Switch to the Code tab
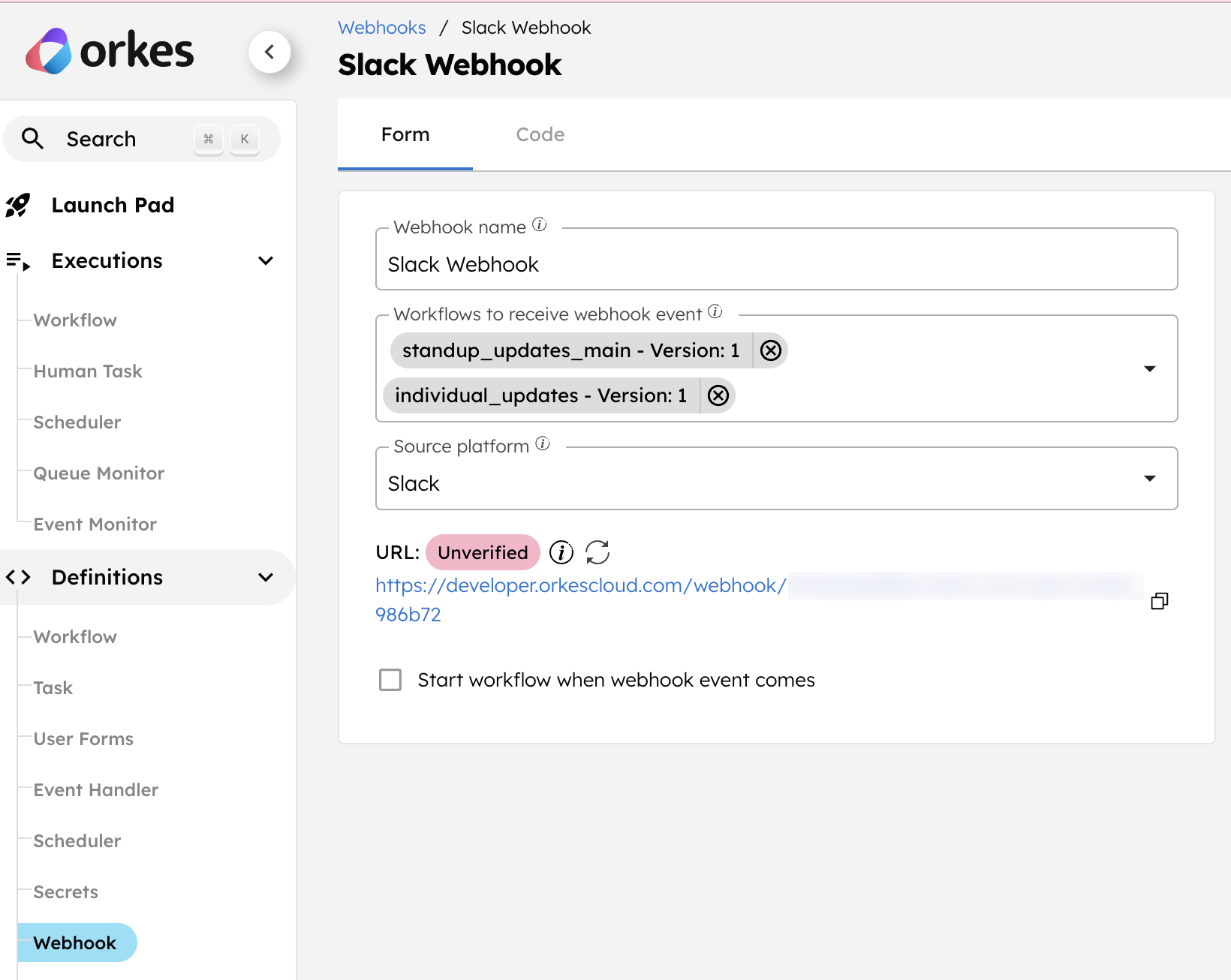1231x980 pixels. (x=540, y=134)
